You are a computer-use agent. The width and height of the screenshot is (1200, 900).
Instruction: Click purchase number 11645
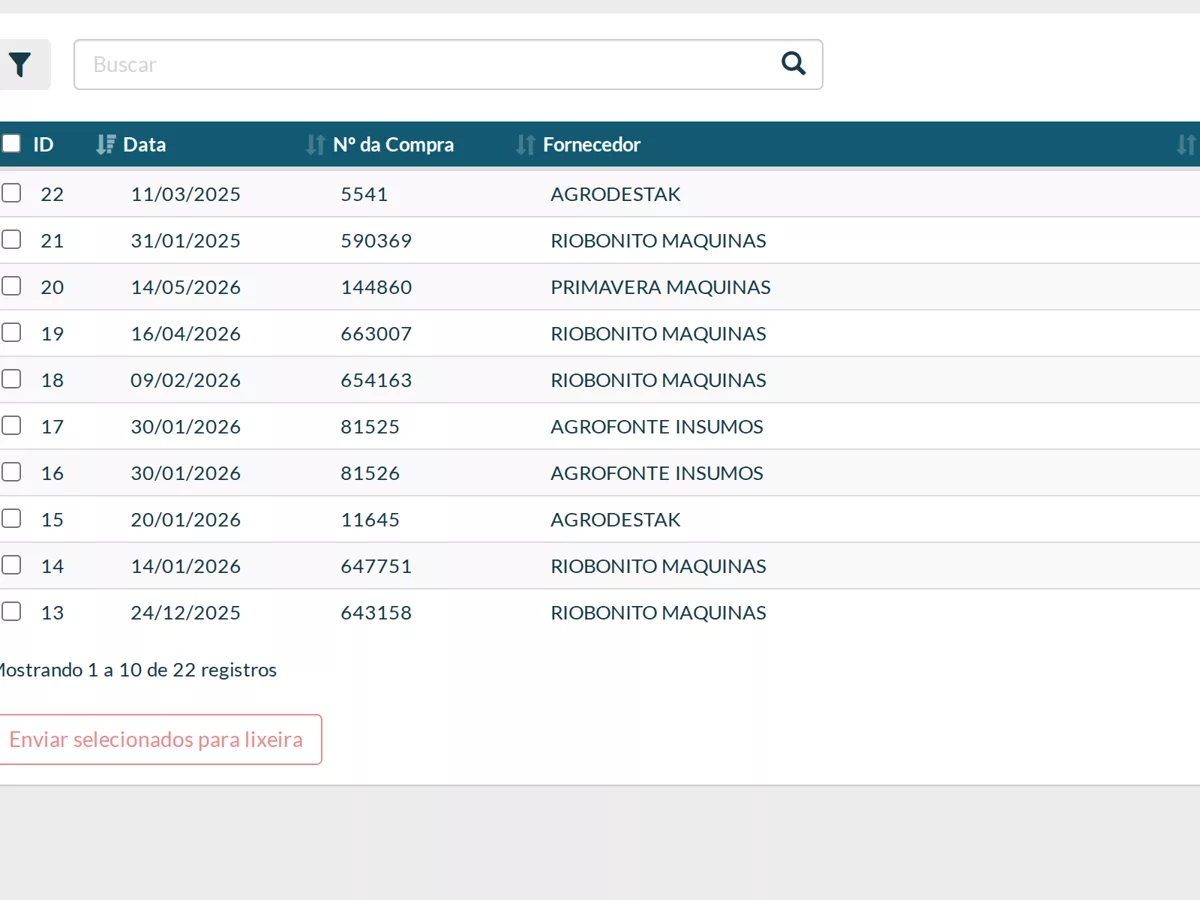pyautogui.click(x=370, y=520)
